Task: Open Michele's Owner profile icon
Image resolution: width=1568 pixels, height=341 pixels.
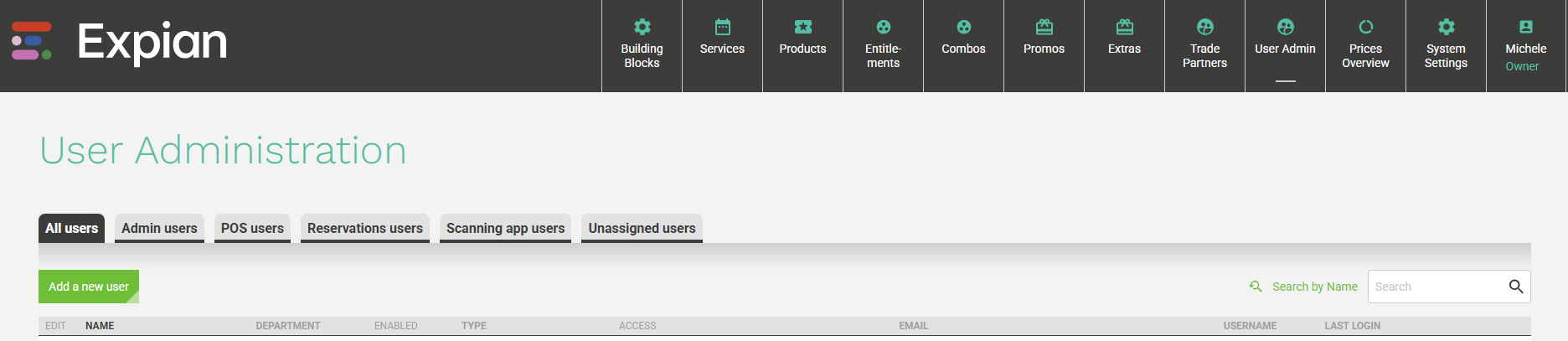Action: click(x=1526, y=27)
